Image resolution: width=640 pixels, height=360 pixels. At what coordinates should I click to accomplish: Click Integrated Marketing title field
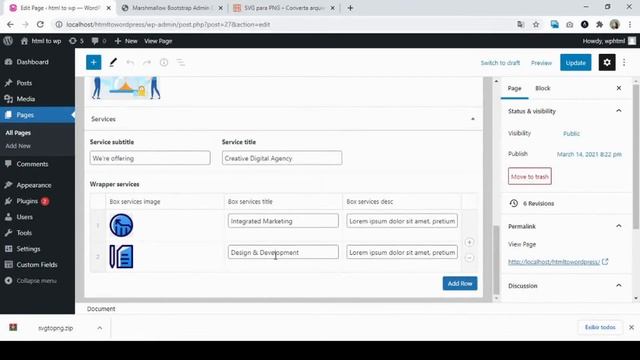[283, 221]
